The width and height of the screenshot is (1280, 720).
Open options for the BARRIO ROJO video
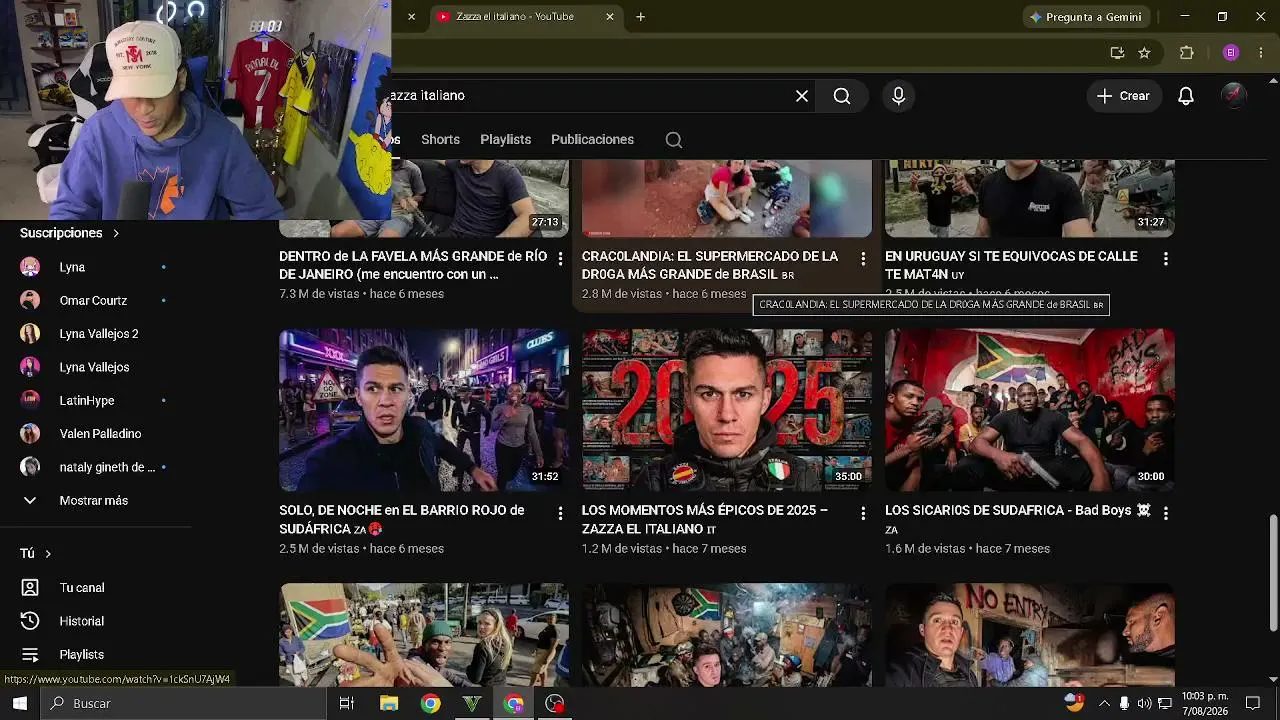click(x=560, y=513)
